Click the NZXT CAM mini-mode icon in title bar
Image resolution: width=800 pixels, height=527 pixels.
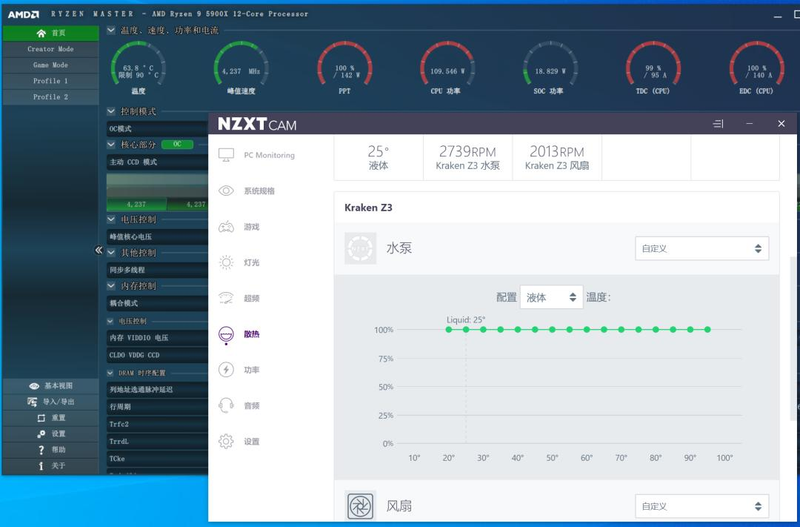(x=717, y=124)
